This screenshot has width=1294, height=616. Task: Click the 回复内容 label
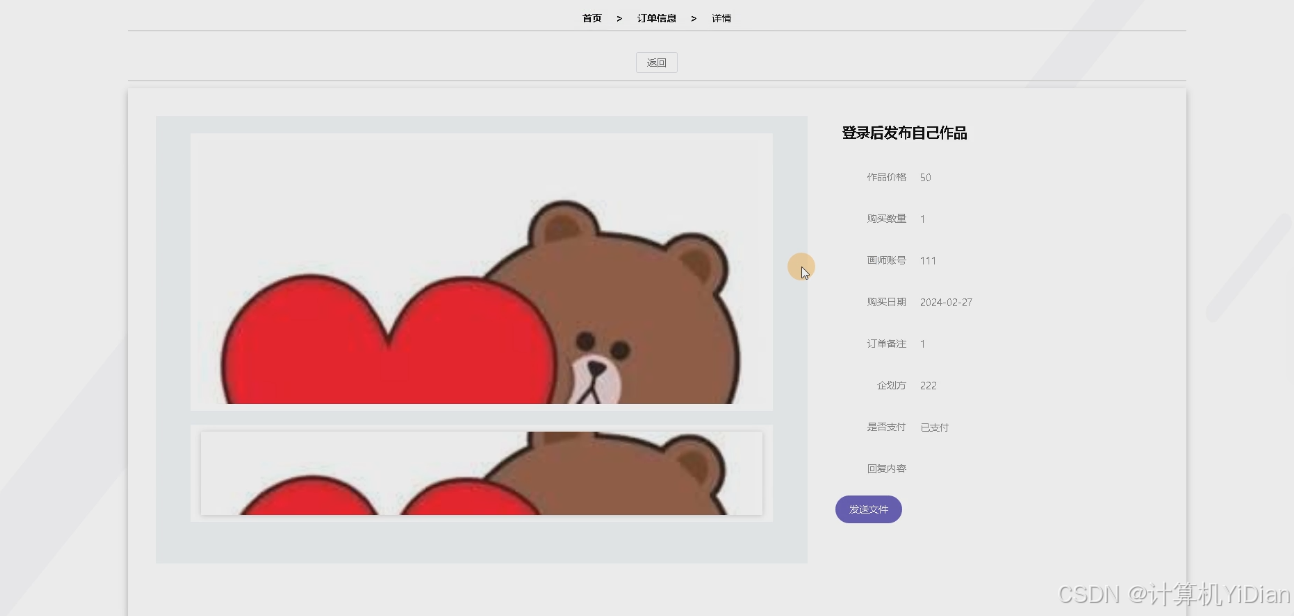pos(886,468)
